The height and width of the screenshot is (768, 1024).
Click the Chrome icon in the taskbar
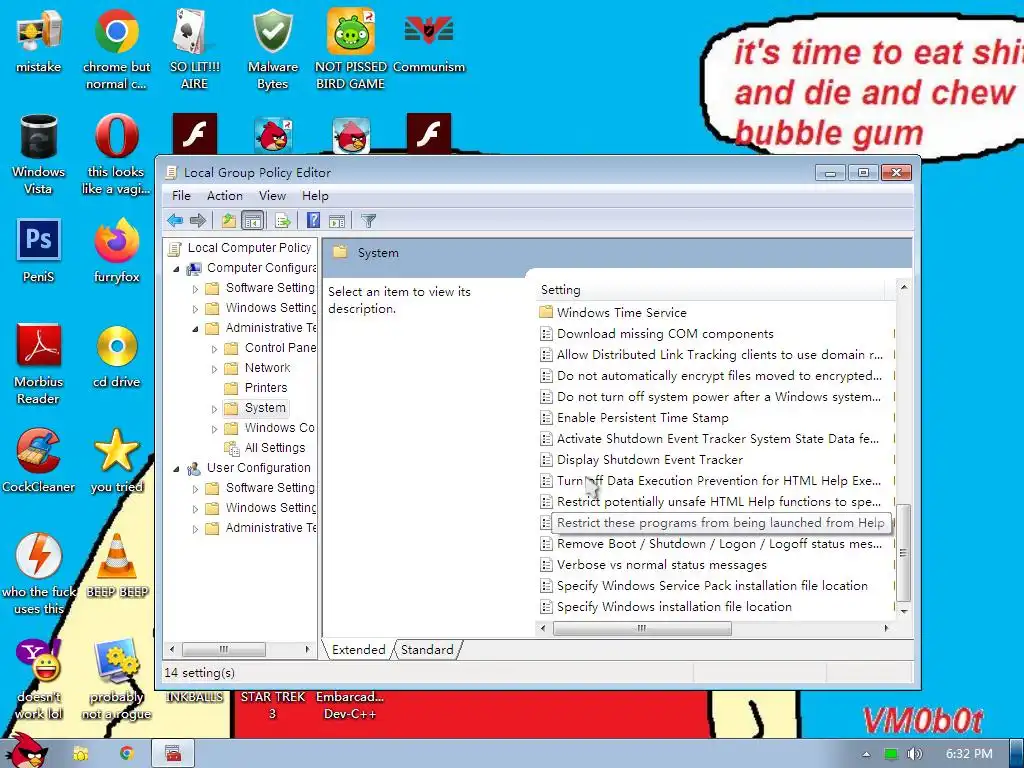[126, 754]
